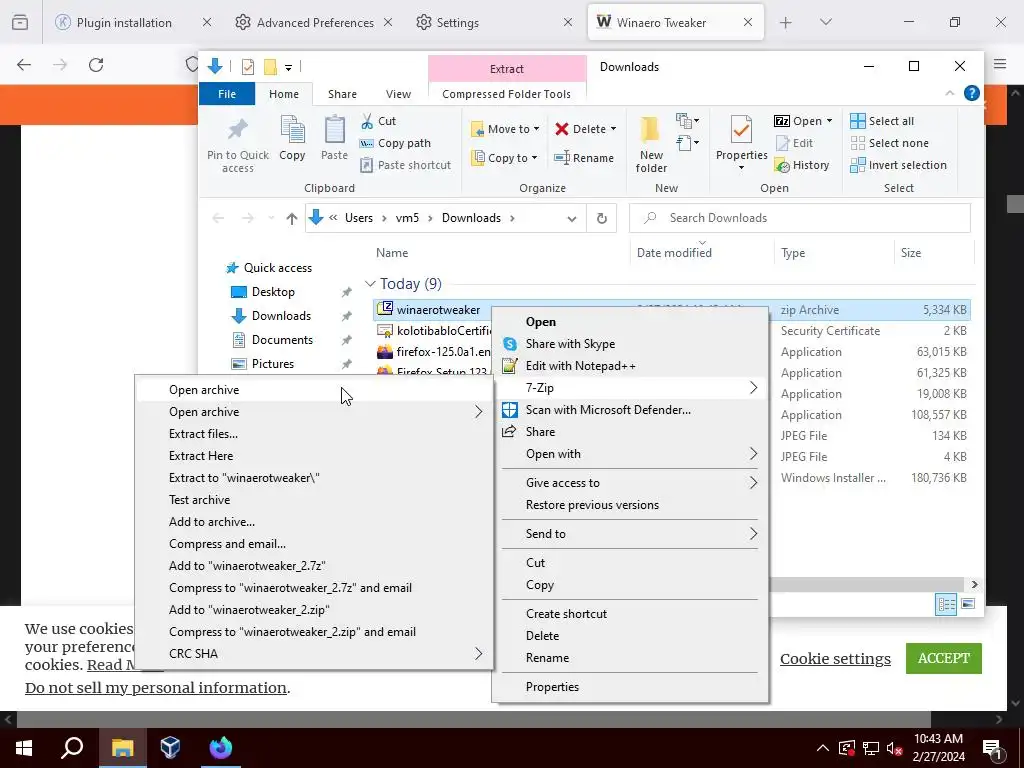Click the horizontal scrollbar right arrow
The image size is (1024, 768).
[974, 584]
